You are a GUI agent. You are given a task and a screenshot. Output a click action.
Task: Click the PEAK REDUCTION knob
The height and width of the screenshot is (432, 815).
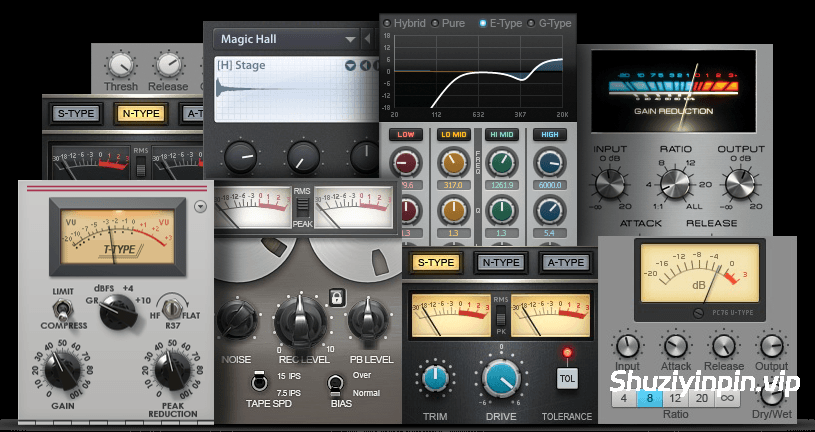(x=172, y=369)
